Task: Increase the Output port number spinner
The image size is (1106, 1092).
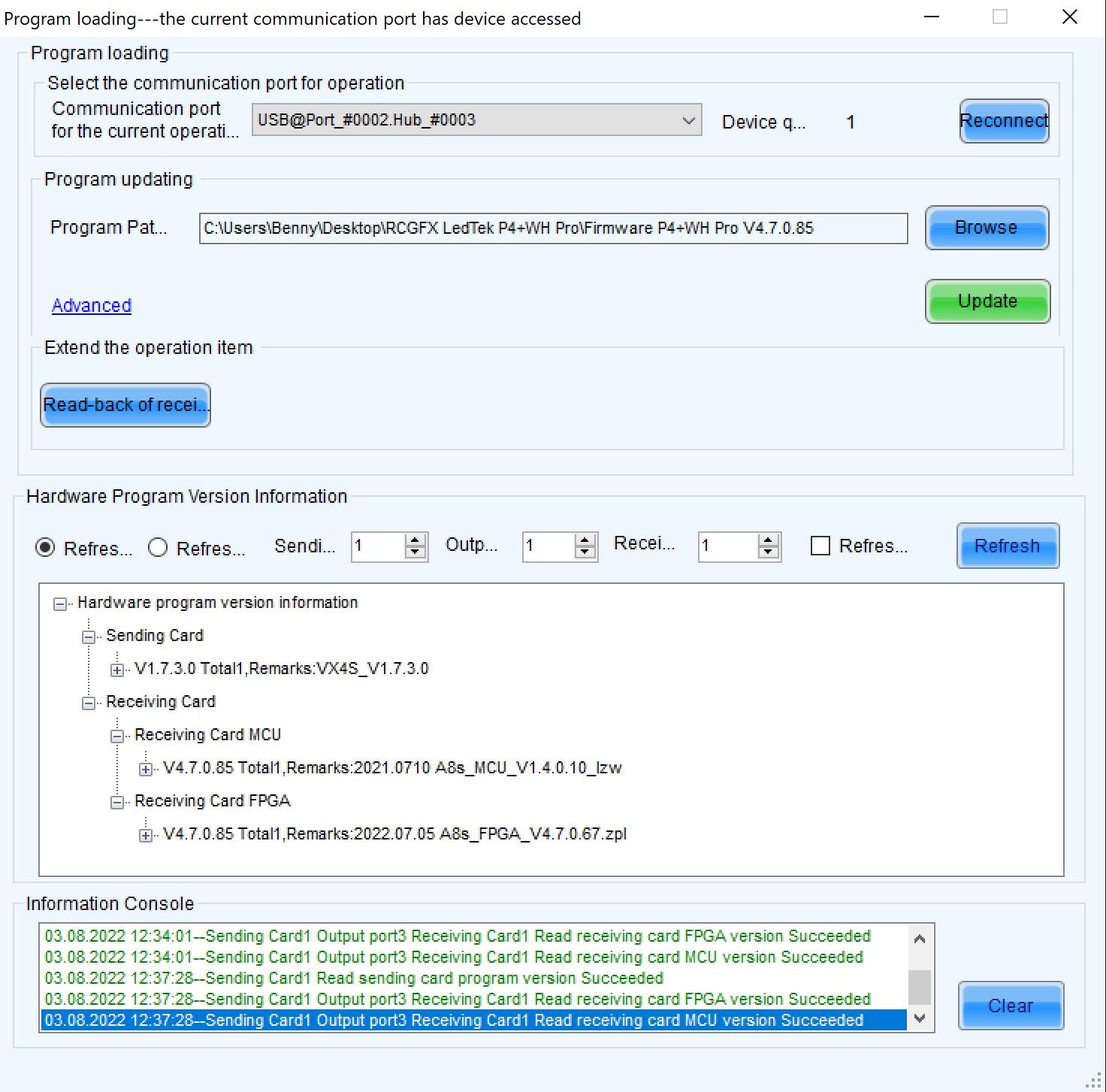Action: (585, 540)
